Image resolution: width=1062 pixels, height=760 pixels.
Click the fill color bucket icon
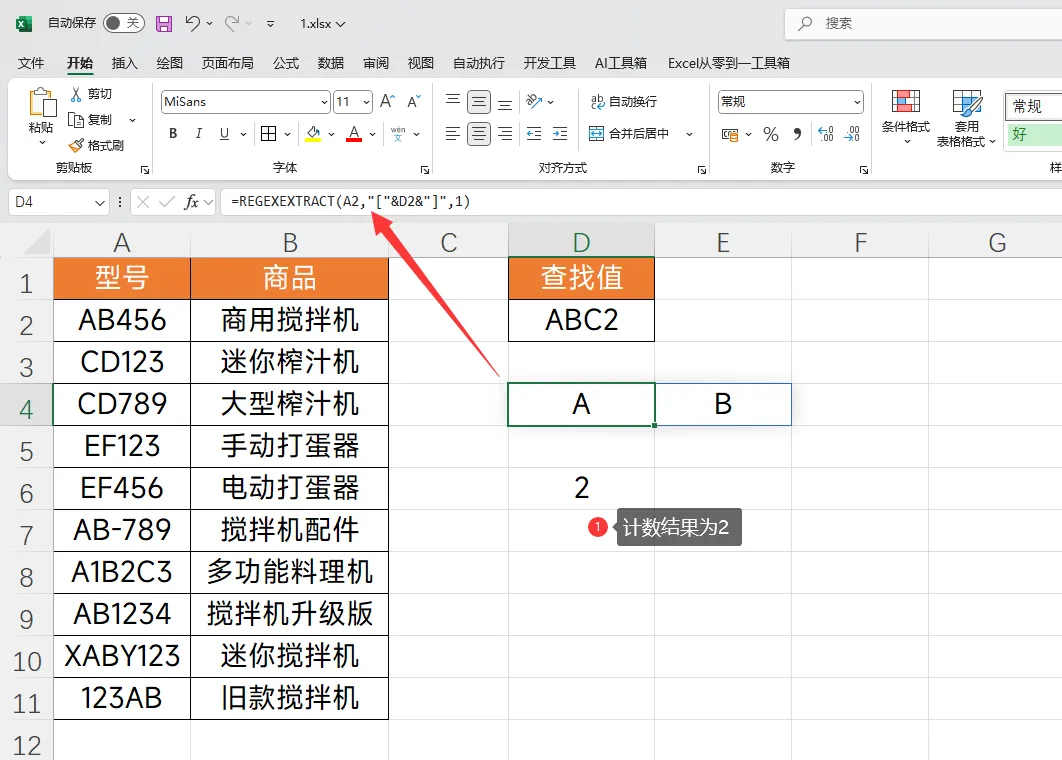tap(313, 133)
